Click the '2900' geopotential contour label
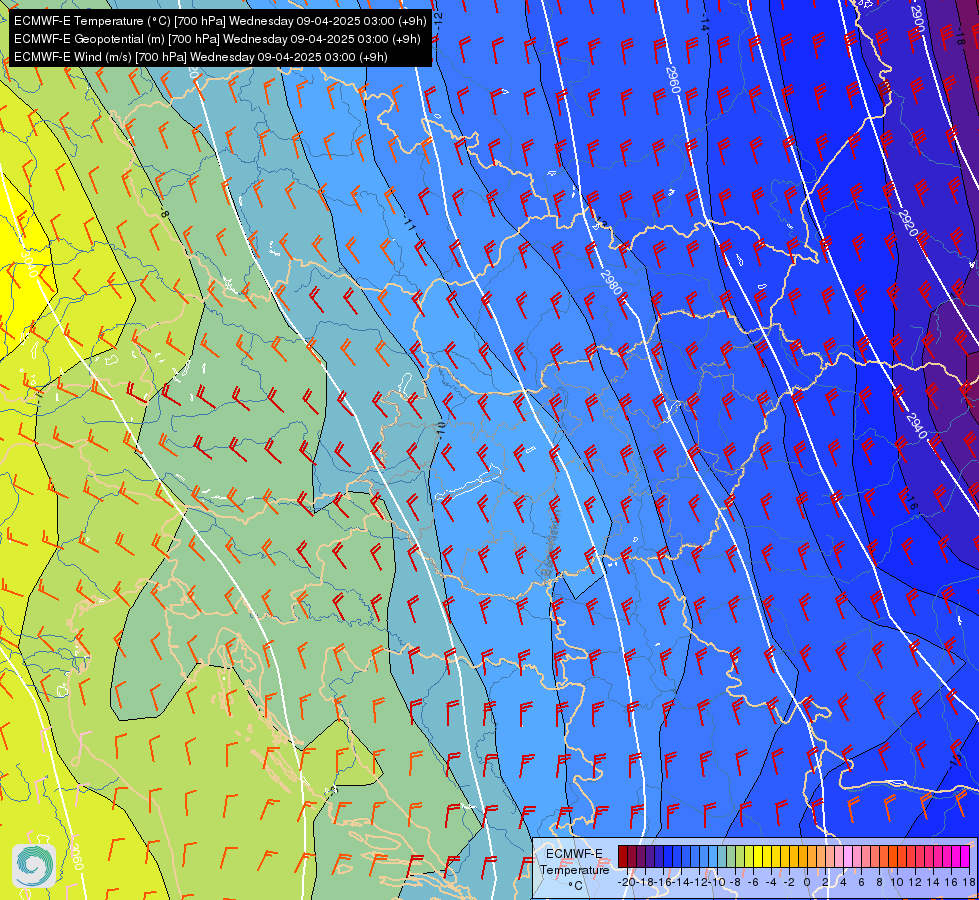The width and height of the screenshot is (979, 900). [917, 19]
